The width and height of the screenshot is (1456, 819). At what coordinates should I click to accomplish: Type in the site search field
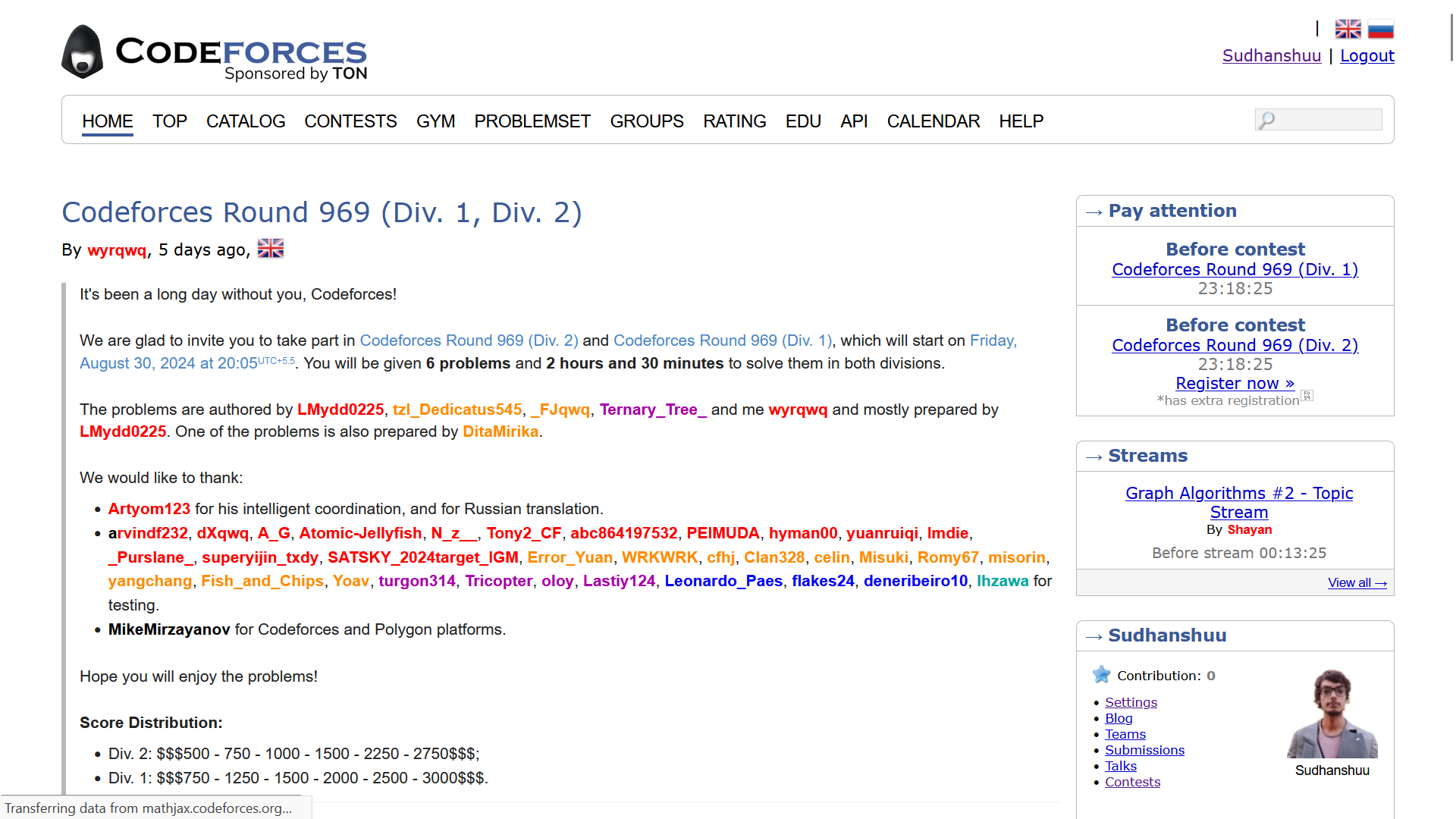point(1327,120)
